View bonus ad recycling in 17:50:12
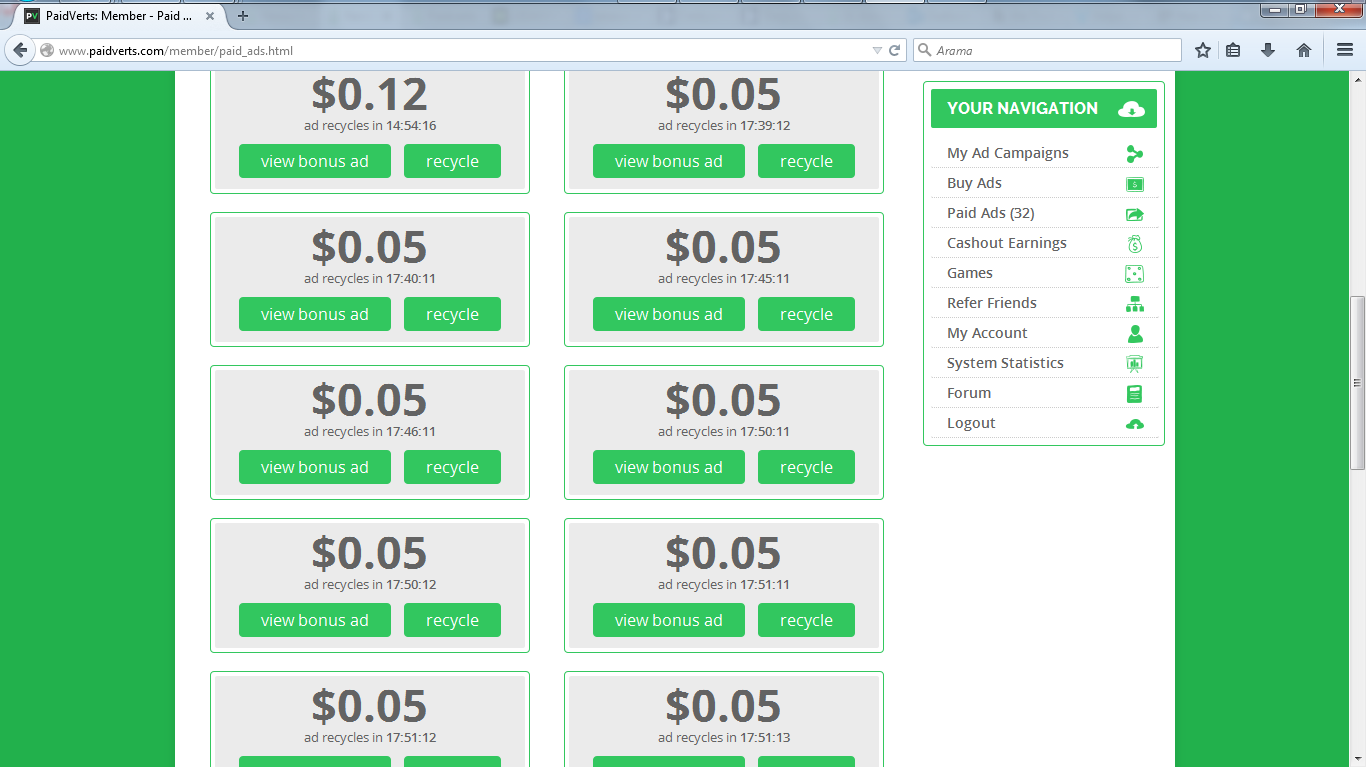The height and width of the screenshot is (768, 1368). tap(315, 620)
